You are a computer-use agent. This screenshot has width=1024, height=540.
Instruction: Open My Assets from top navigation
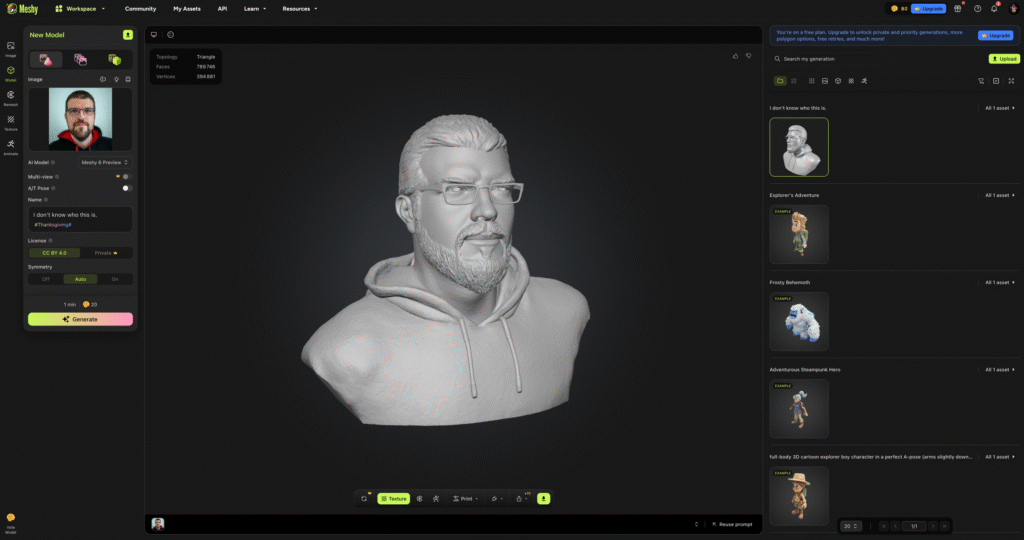click(x=187, y=8)
